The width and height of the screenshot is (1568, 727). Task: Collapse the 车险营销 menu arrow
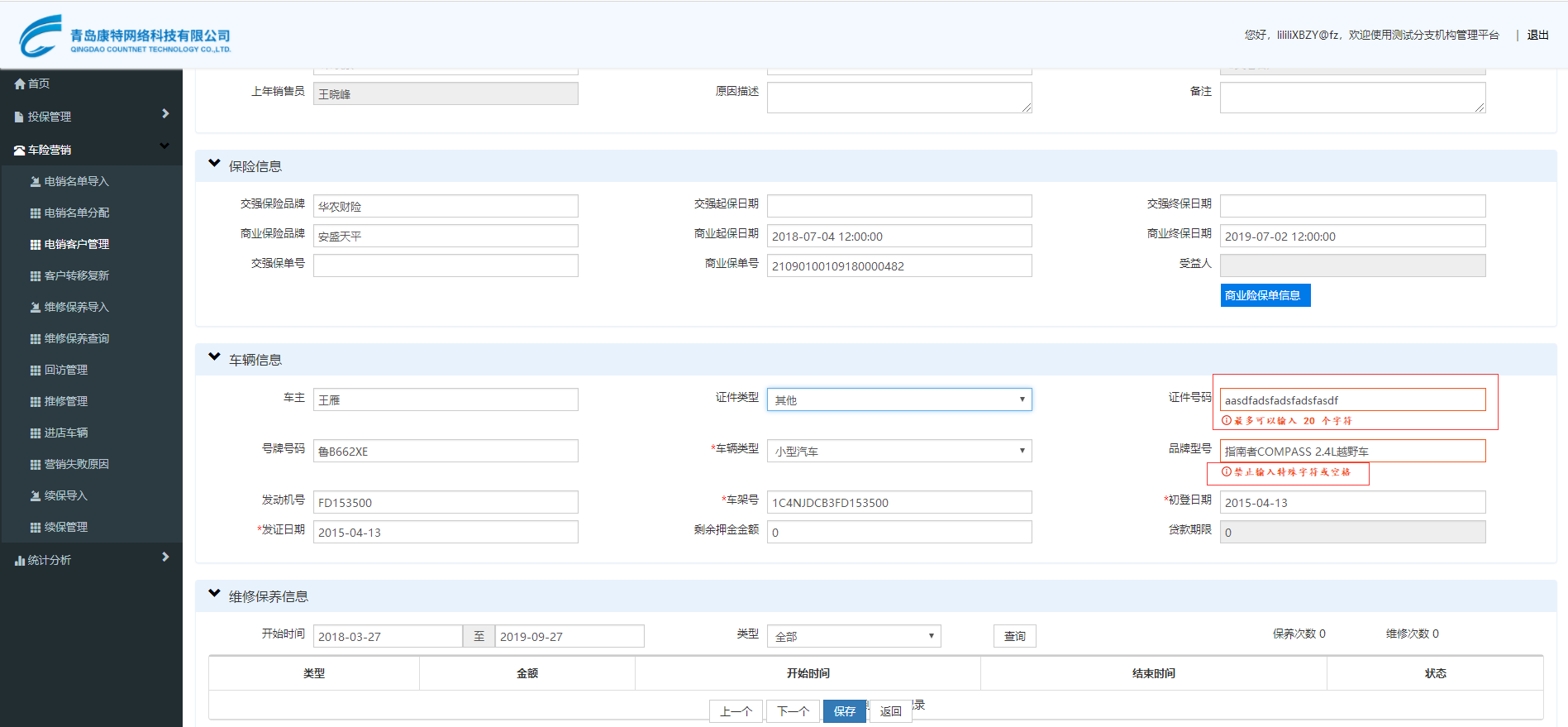point(164,146)
